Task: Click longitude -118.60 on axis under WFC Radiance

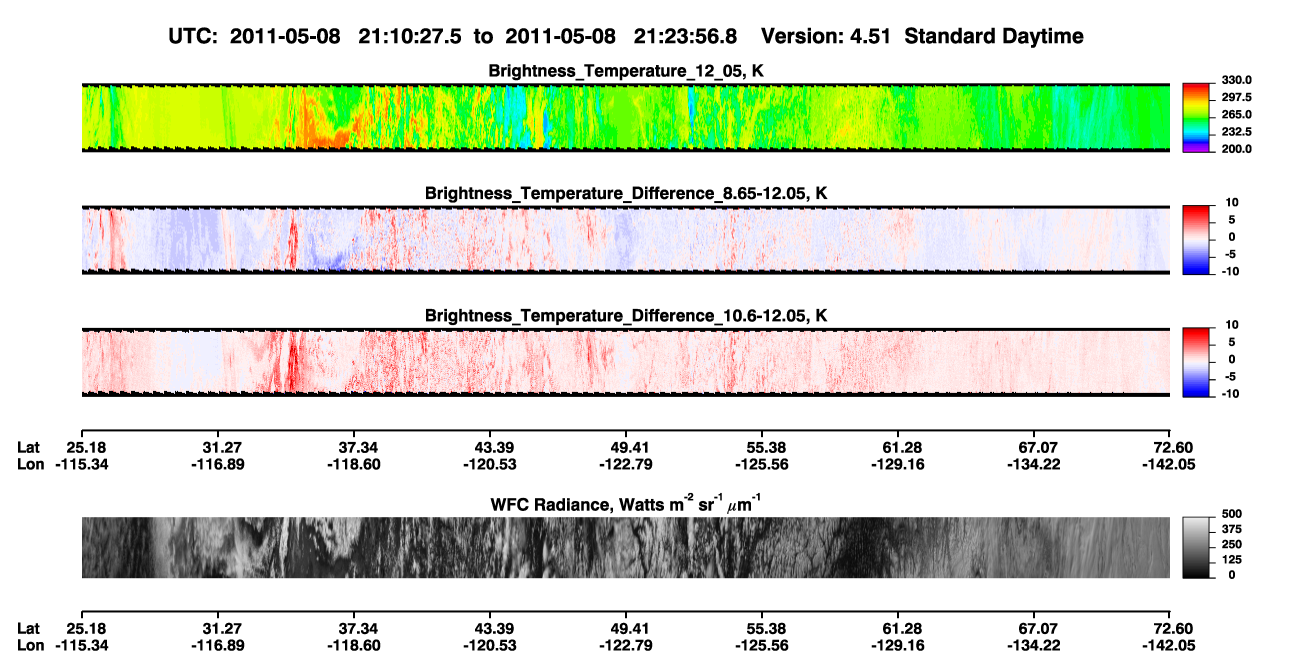Action: point(355,645)
